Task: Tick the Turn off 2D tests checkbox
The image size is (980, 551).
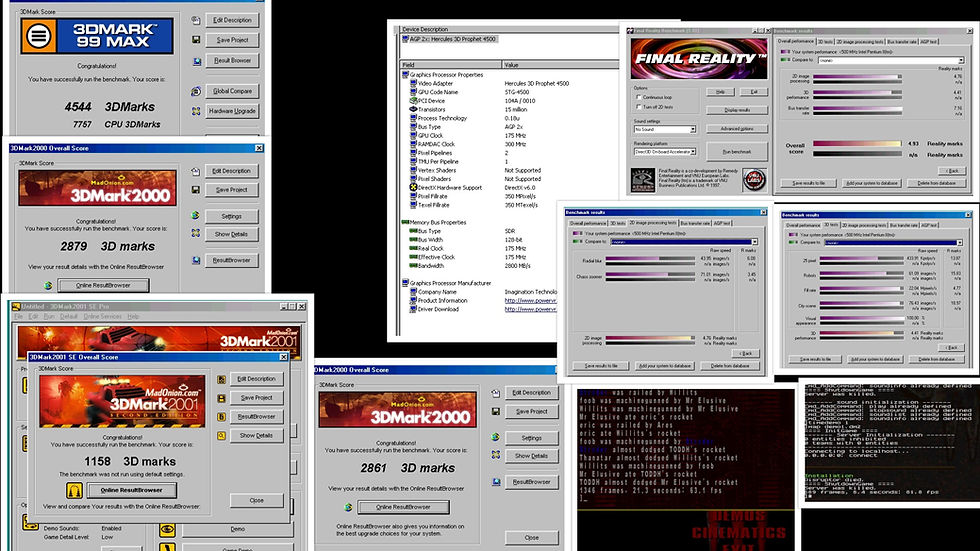Action: point(638,107)
